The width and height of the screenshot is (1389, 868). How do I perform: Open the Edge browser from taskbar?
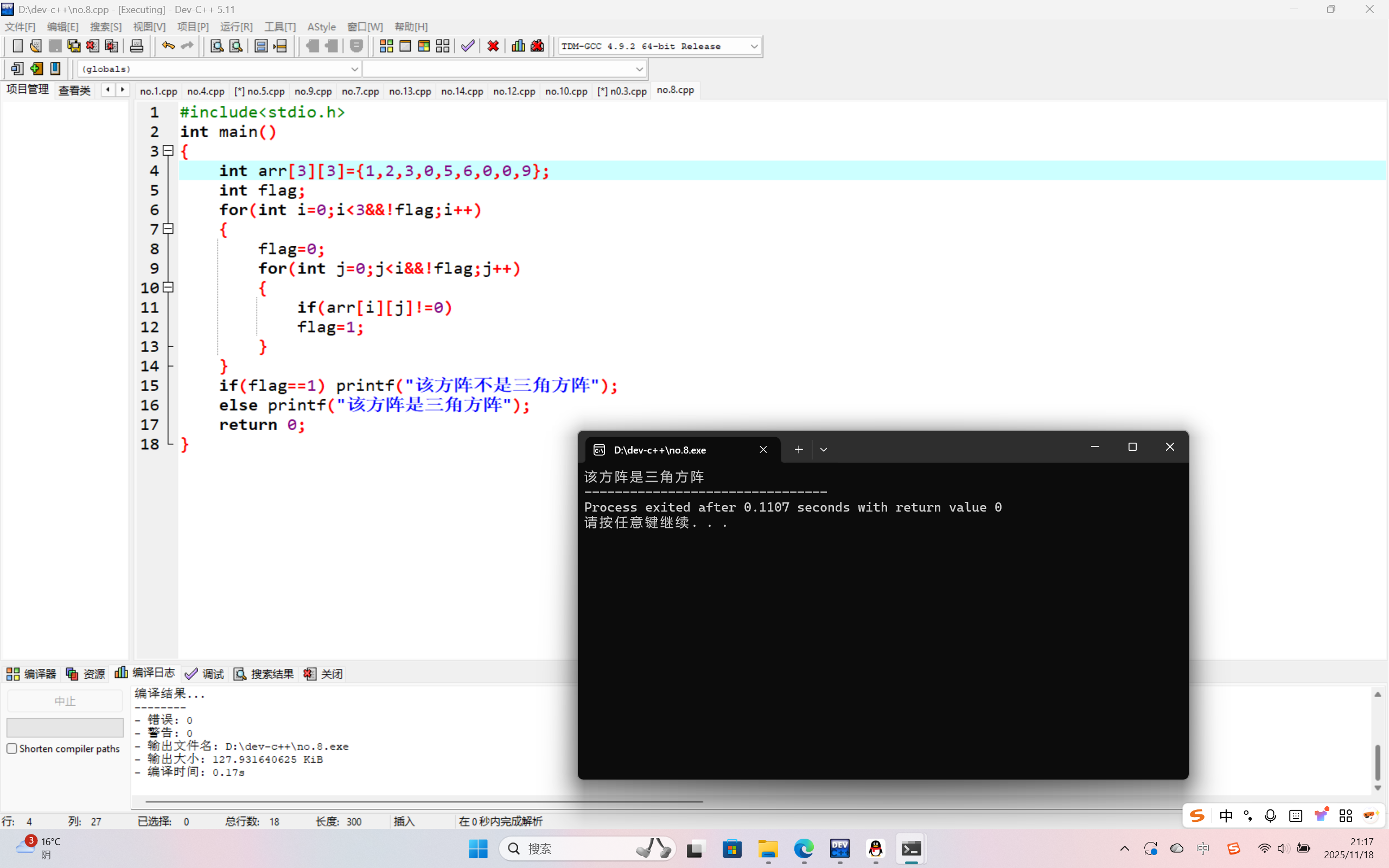[x=804, y=848]
